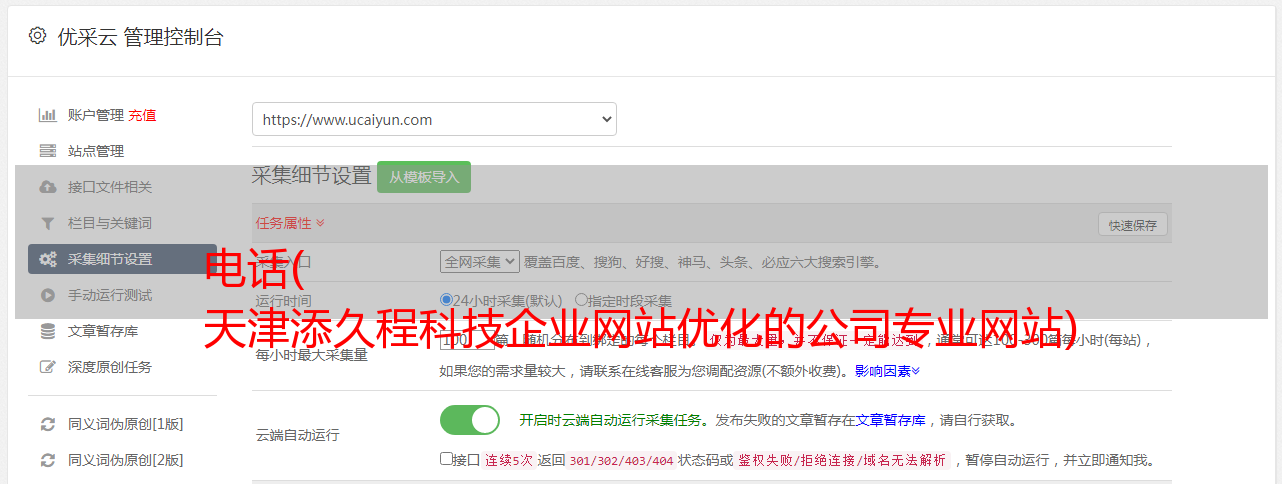
Task: Click the 云端自动运行 label
Action: click(298, 435)
